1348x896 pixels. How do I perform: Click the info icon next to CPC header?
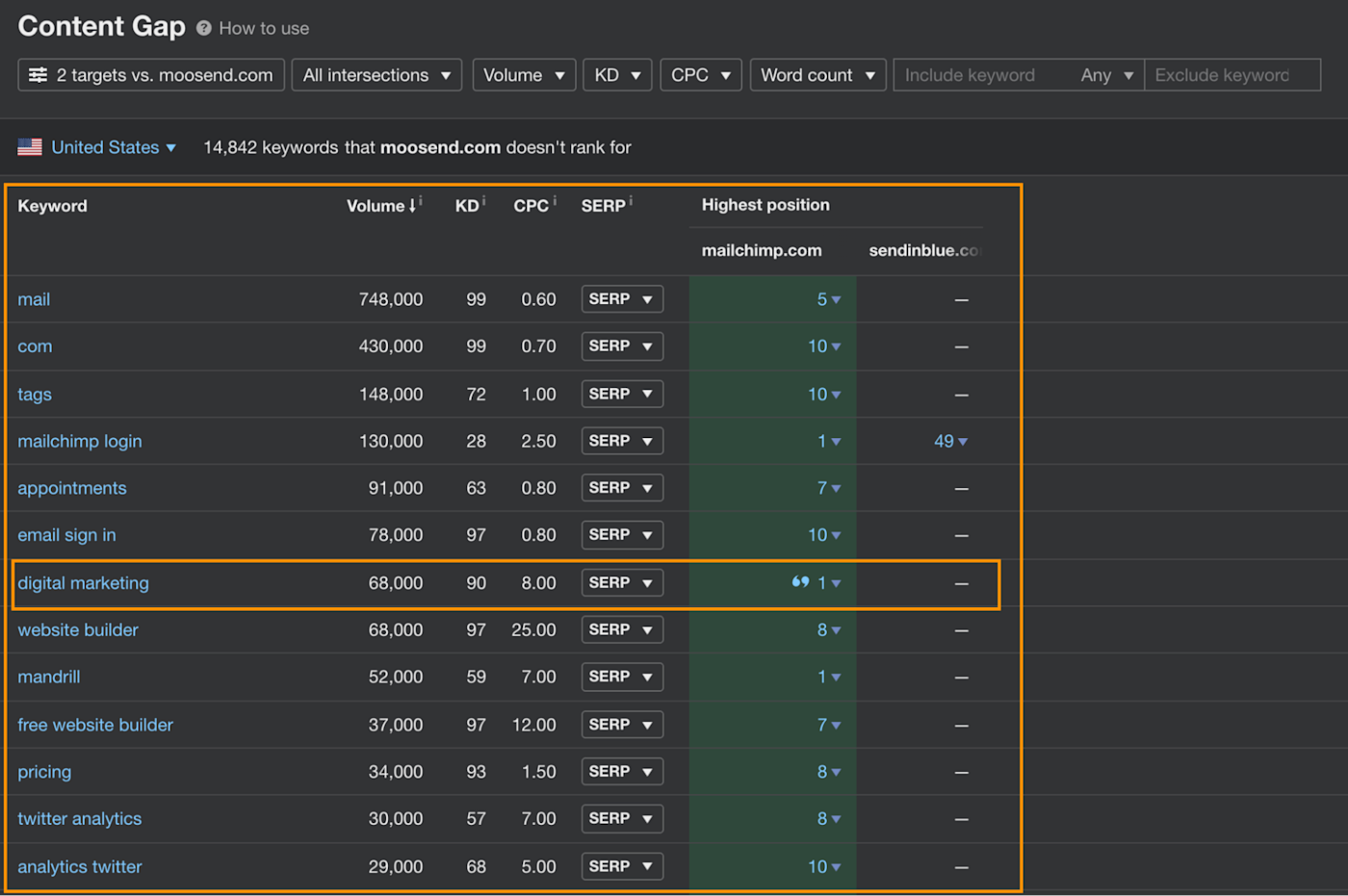click(x=555, y=201)
